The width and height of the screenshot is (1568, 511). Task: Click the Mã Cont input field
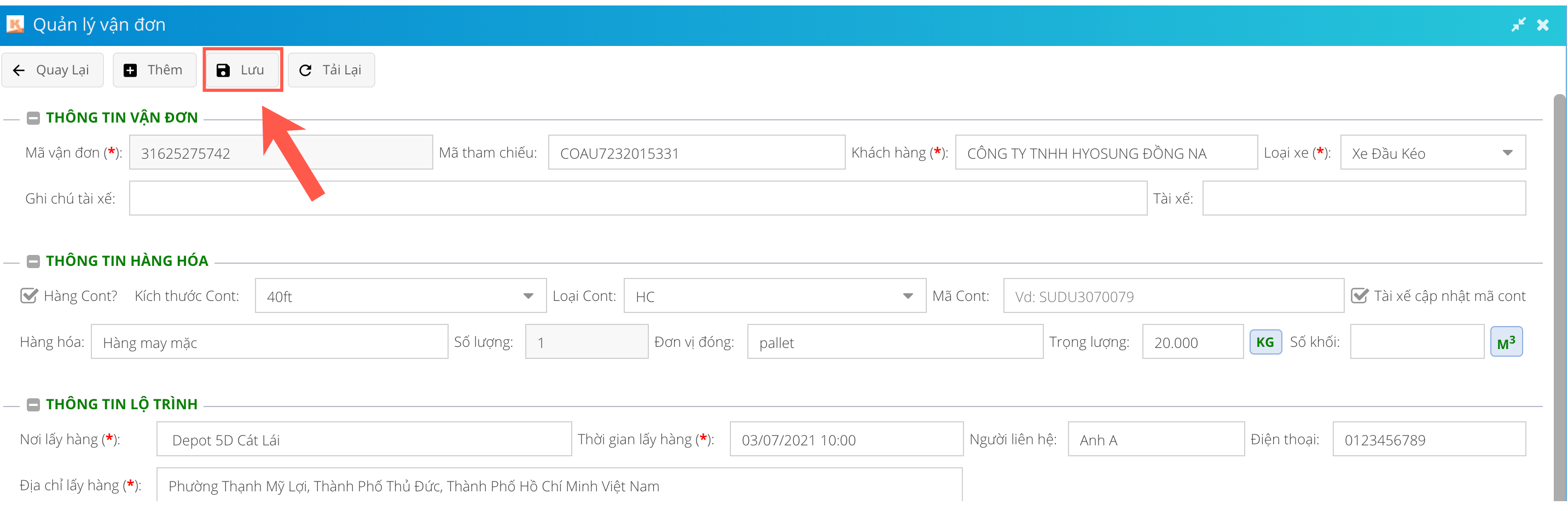(x=1173, y=296)
